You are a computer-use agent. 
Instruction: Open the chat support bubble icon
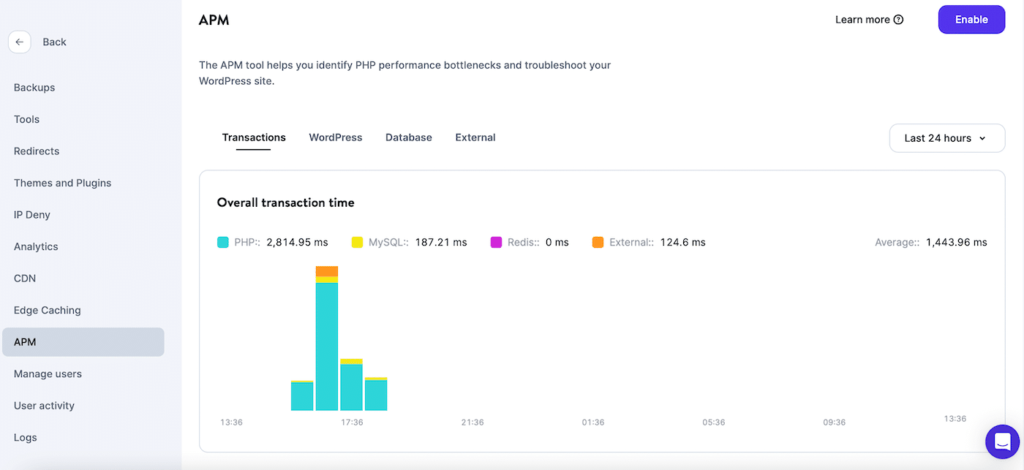pyautogui.click(x=1002, y=441)
